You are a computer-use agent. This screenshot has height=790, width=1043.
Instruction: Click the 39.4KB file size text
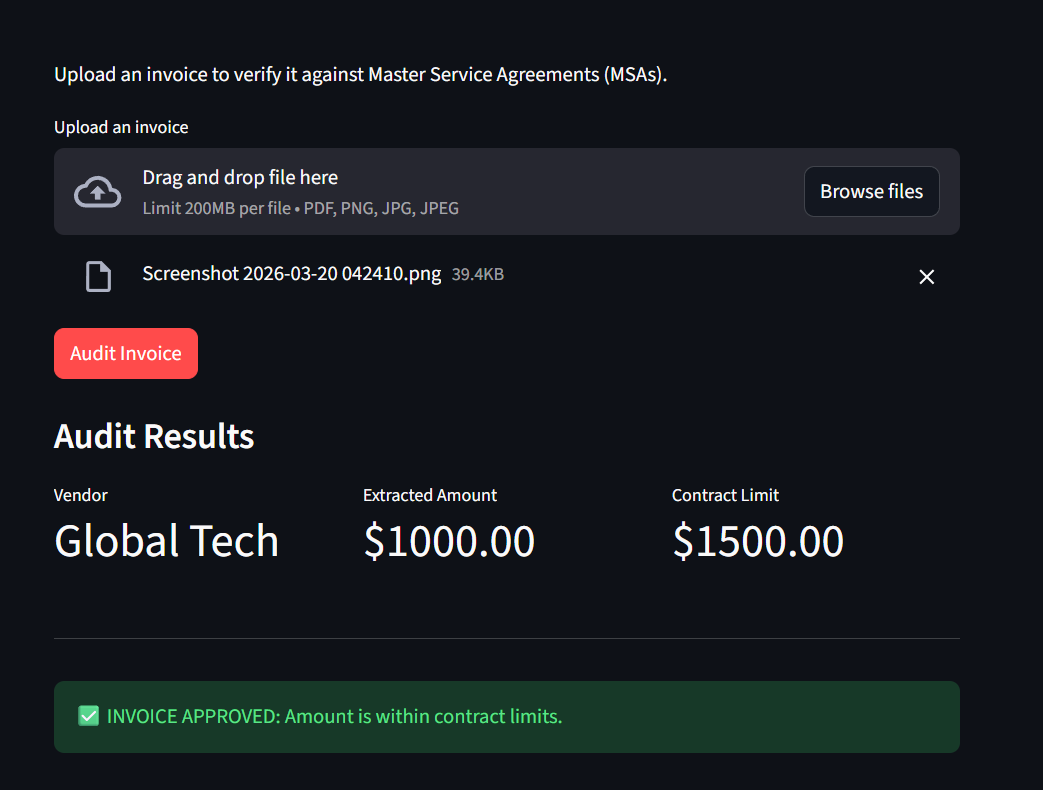click(478, 274)
